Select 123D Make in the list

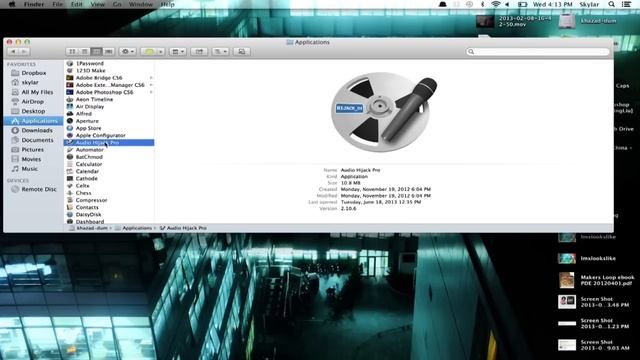[109, 71]
